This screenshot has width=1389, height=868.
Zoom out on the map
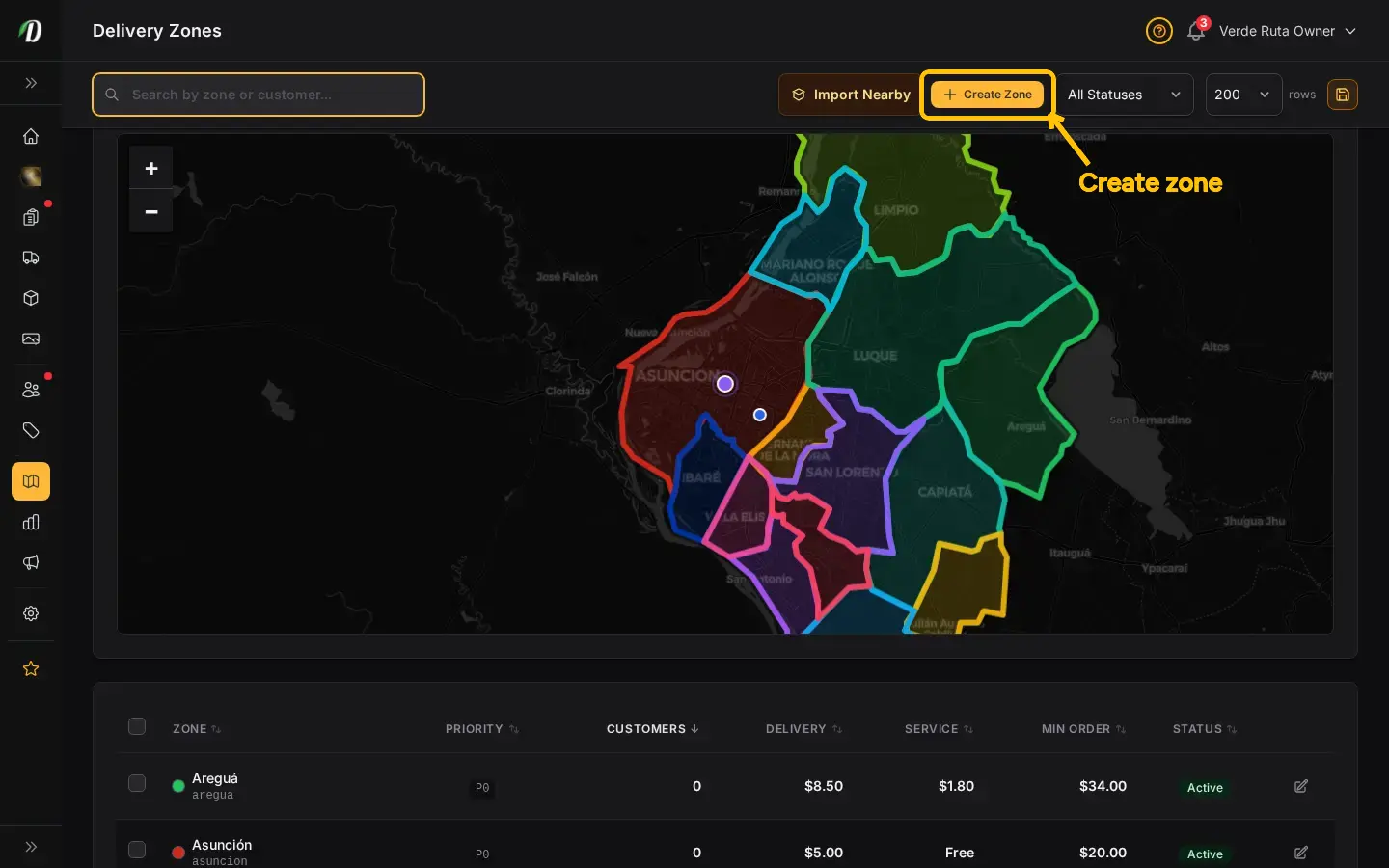(151, 211)
